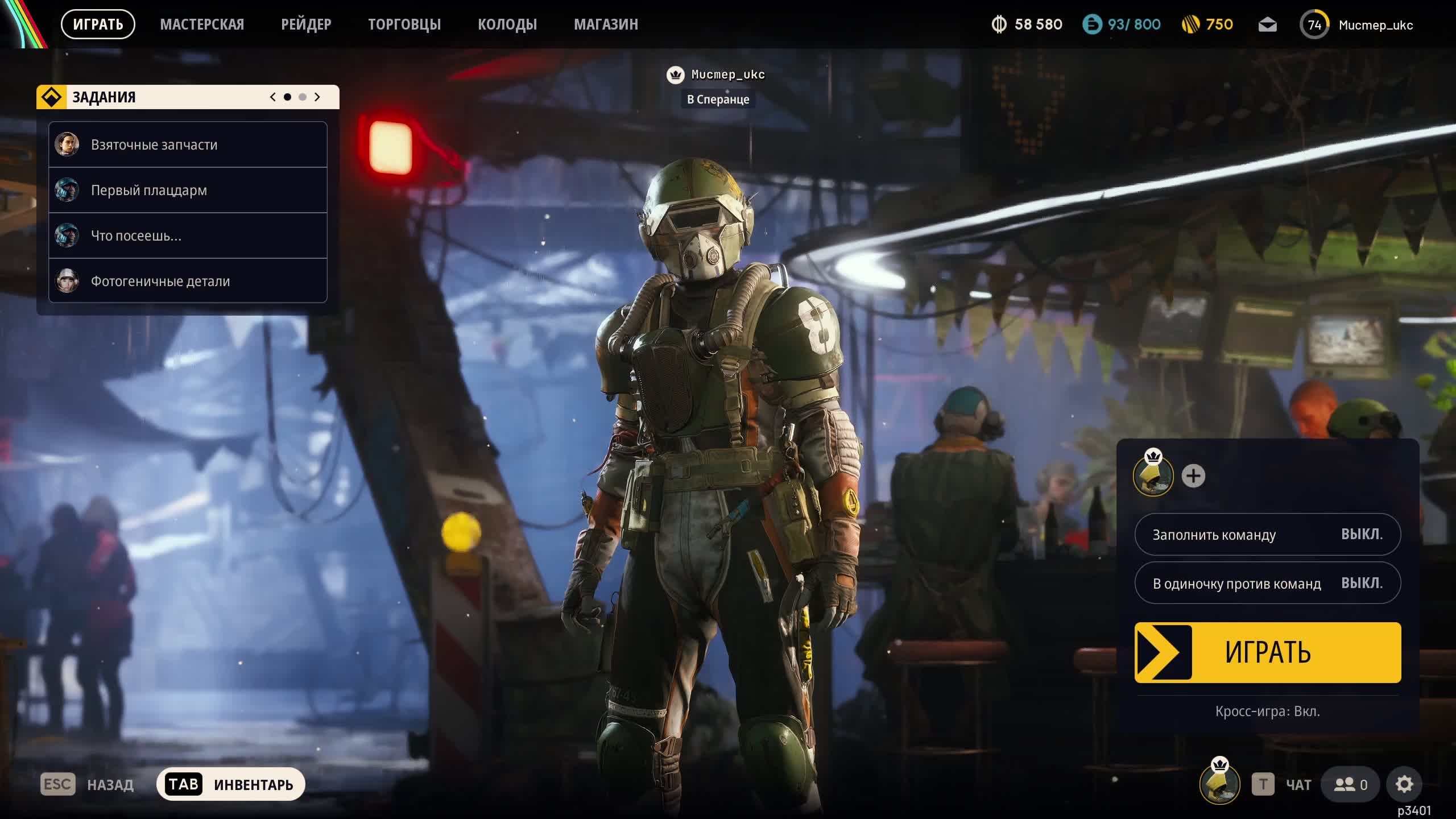Open the mail envelope icon
This screenshot has width=1456, height=819.
[1267, 25]
